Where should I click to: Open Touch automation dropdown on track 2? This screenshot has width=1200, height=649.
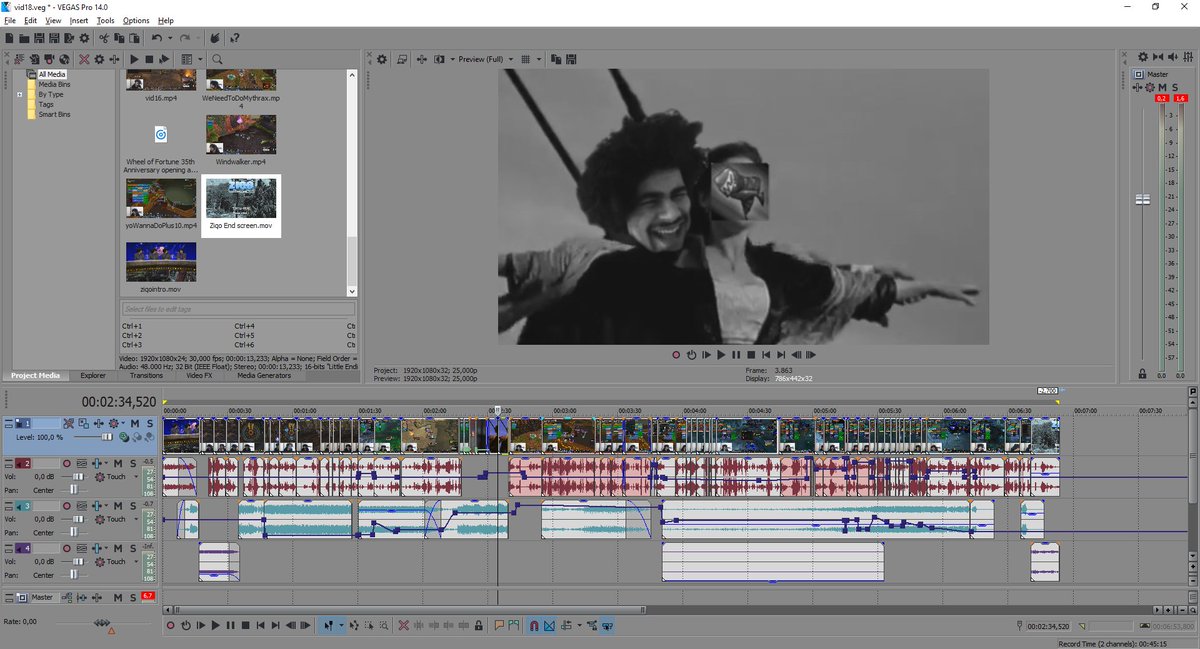(x=136, y=477)
